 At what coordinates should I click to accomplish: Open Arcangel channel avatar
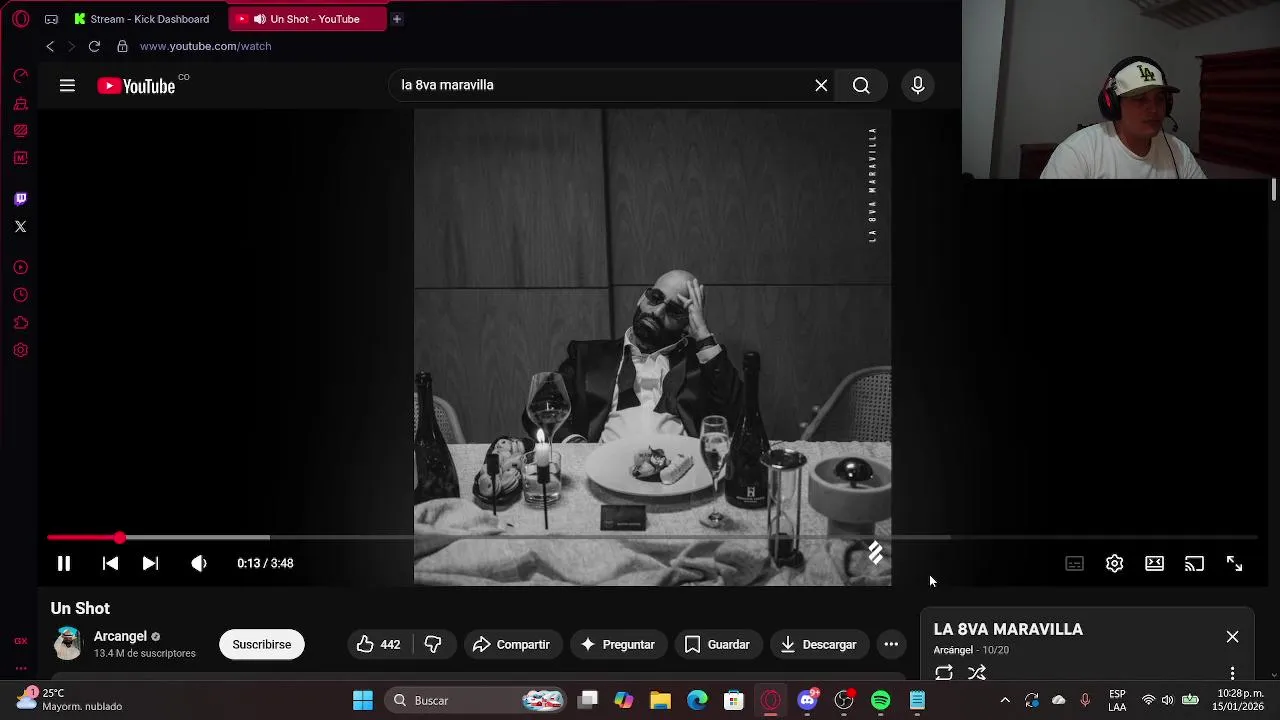click(68, 644)
